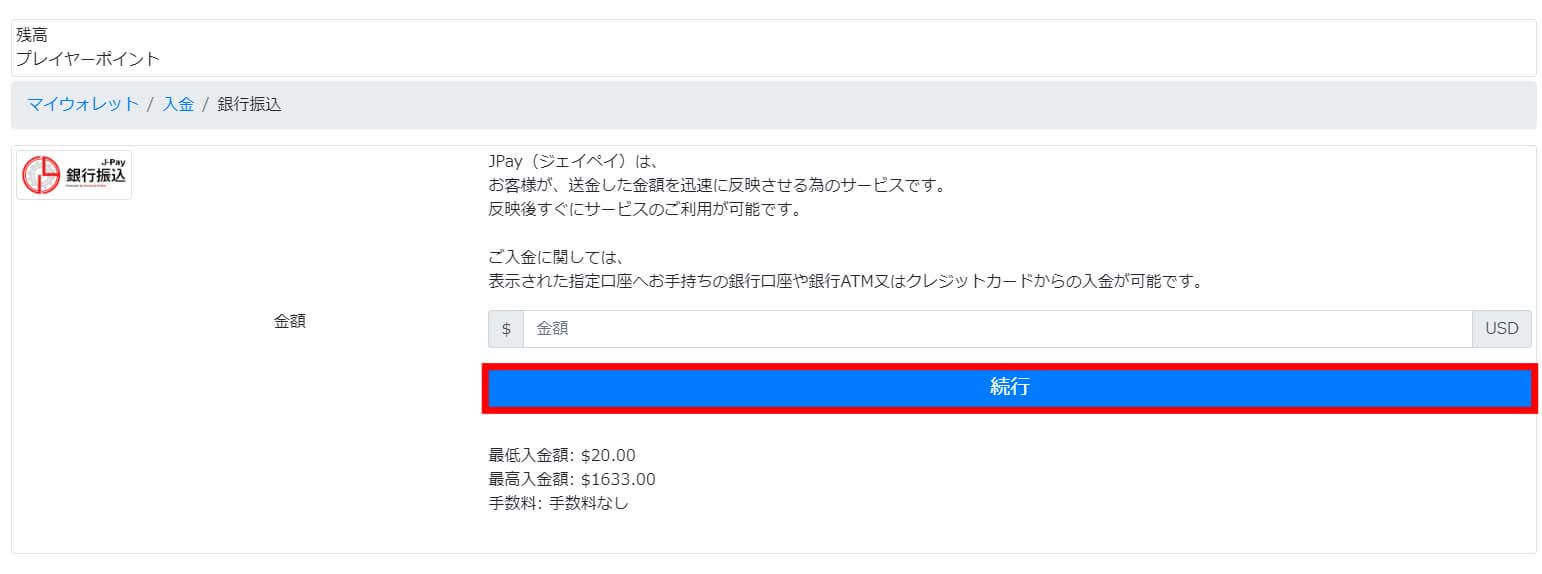This screenshot has width=1542, height=574.
Task: Click the $ prefix beside amount field
Action: click(x=506, y=329)
